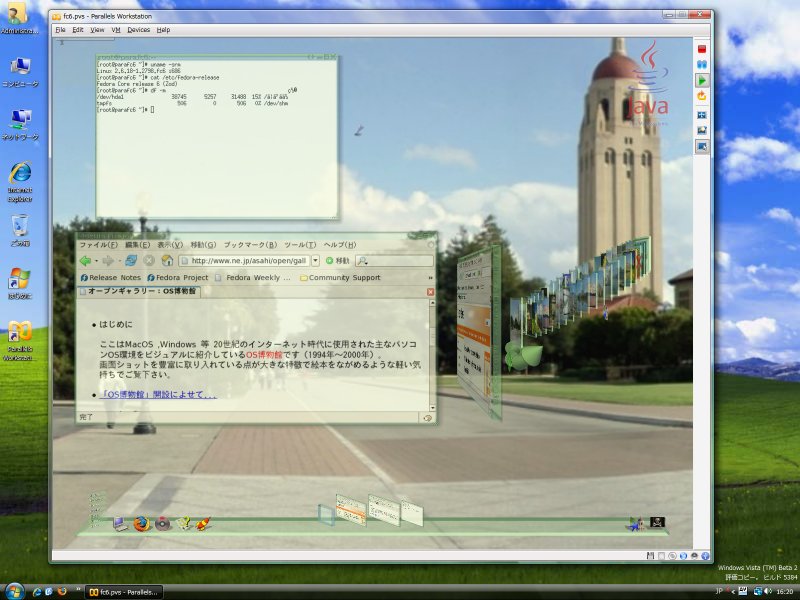The width and height of the screenshot is (800, 600).
Task: Click the Firefox forward arrow button
Action: [108, 261]
